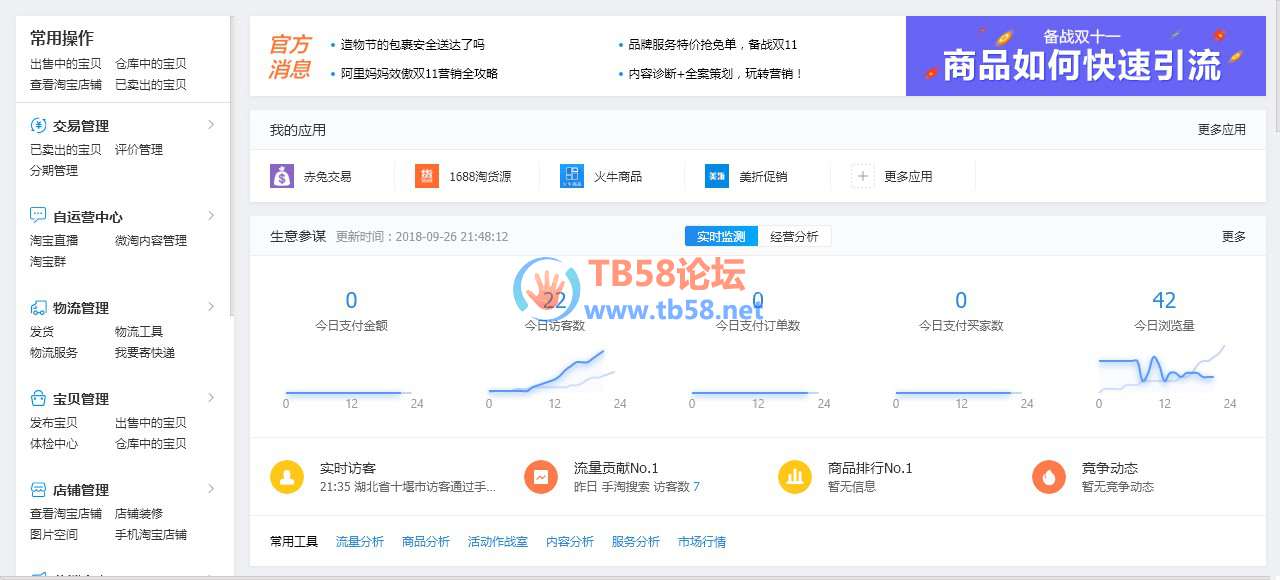Open the 流量分析 tab
The width and height of the screenshot is (1280, 580).
[x=360, y=541]
